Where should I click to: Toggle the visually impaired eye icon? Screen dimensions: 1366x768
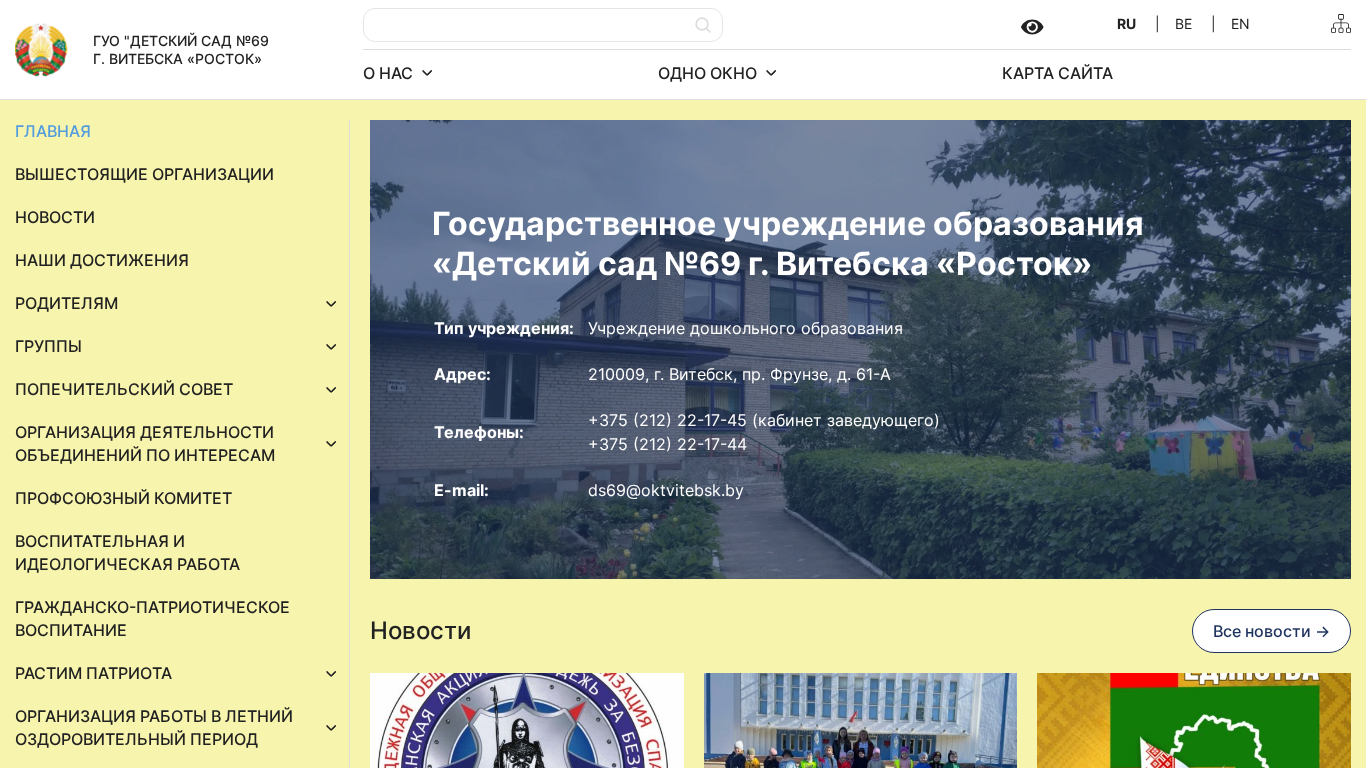pyautogui.click(x=1032, y=27)
